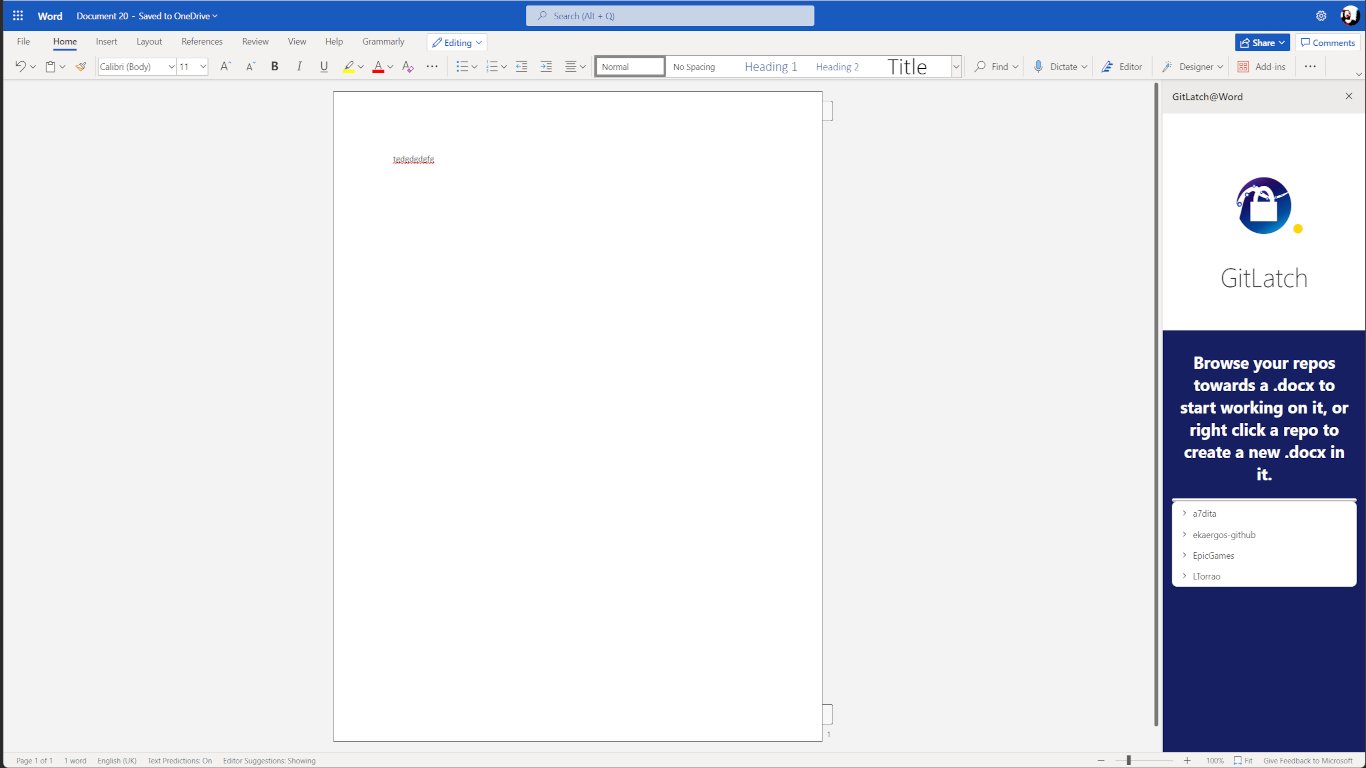Open the File menu
This screenshot has width=1366, height=768.
coord(23,42)
